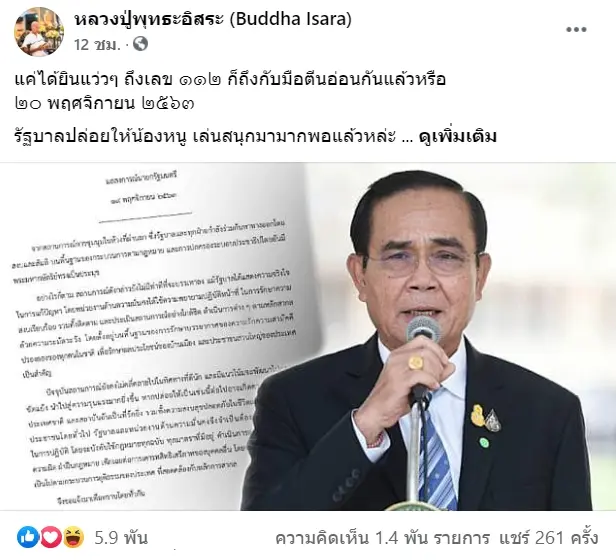This screenshot has width=616, height=560.
Task: Open the three-dot post options menu
Action: click(x=576, y=29)
